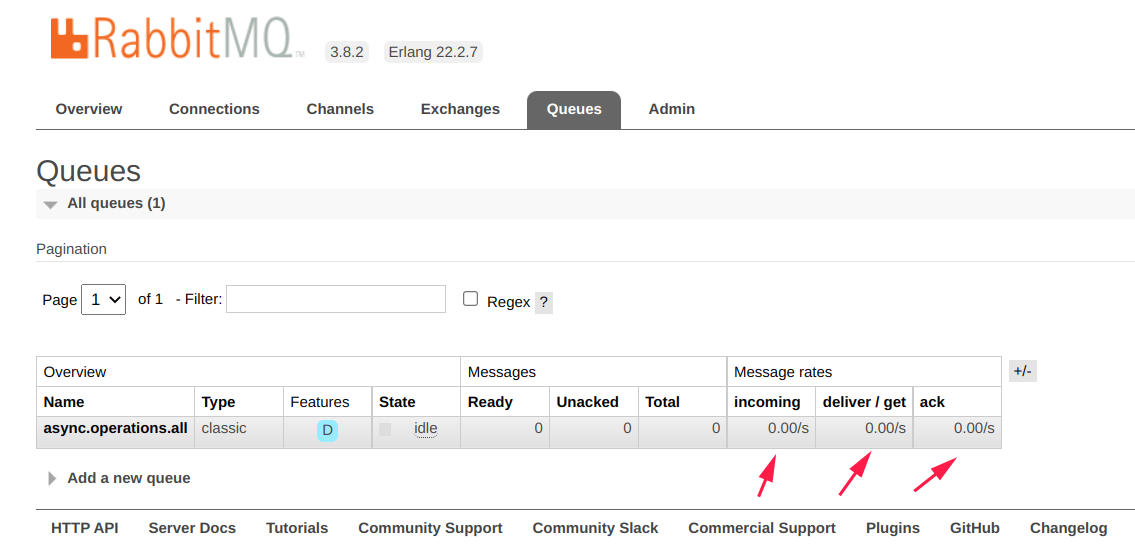The image size is (1135, 558).
Task: Click the Regex help question mark
Action: pos(544,302)
